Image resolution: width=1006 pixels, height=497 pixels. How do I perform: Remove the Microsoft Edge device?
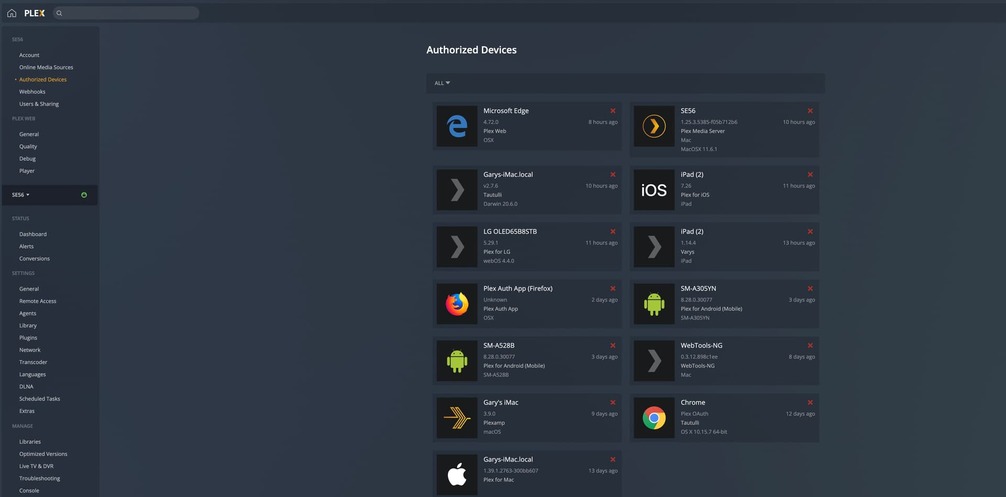point(613,111)
